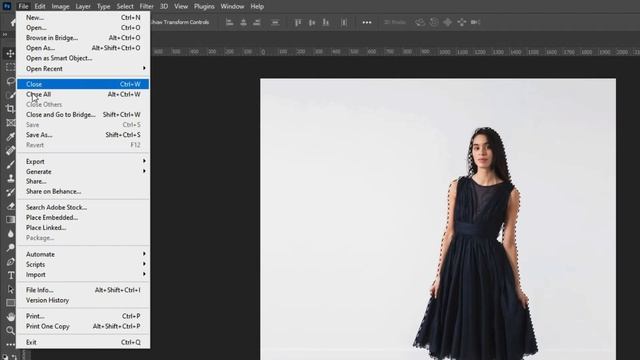Choose Place Embedded...
640x360 pixels.
pyautogui.click(x=83, y=218)
